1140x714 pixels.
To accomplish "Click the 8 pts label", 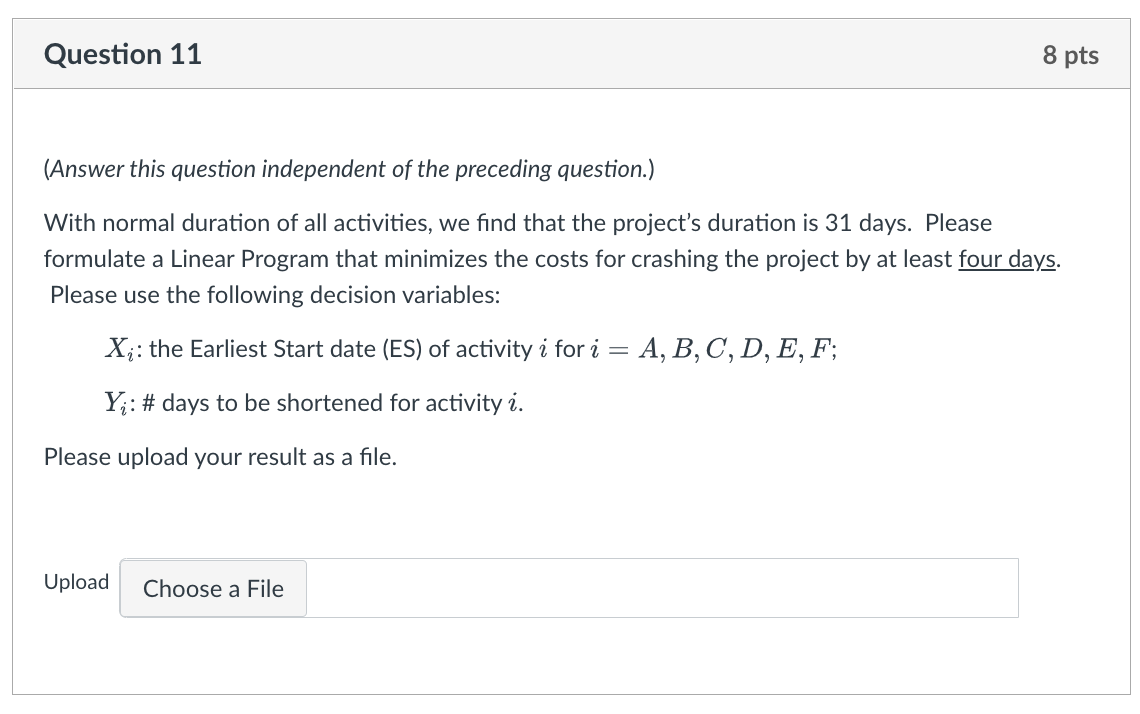I will pos(1072,55).
